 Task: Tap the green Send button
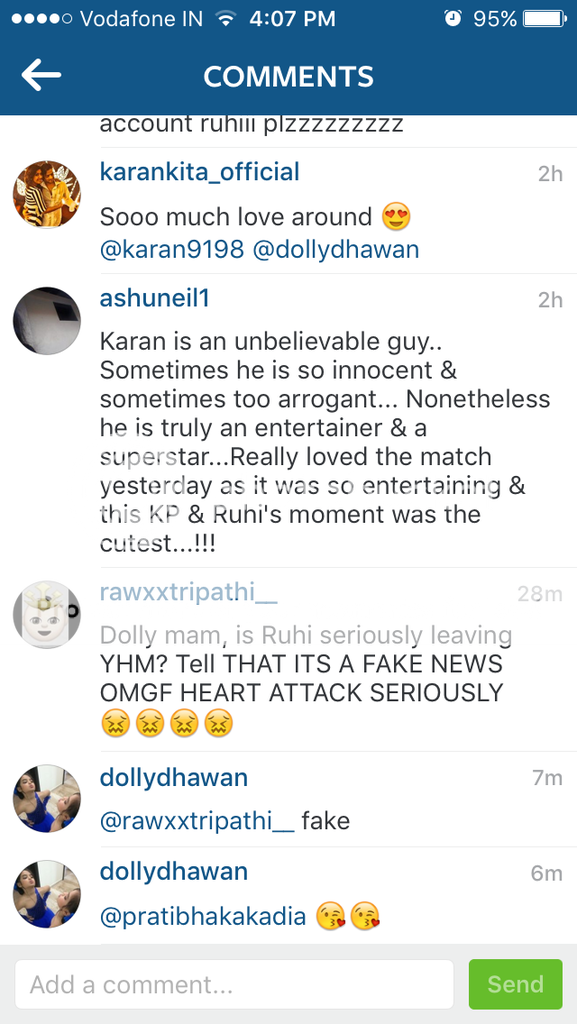tap(516, 984)
